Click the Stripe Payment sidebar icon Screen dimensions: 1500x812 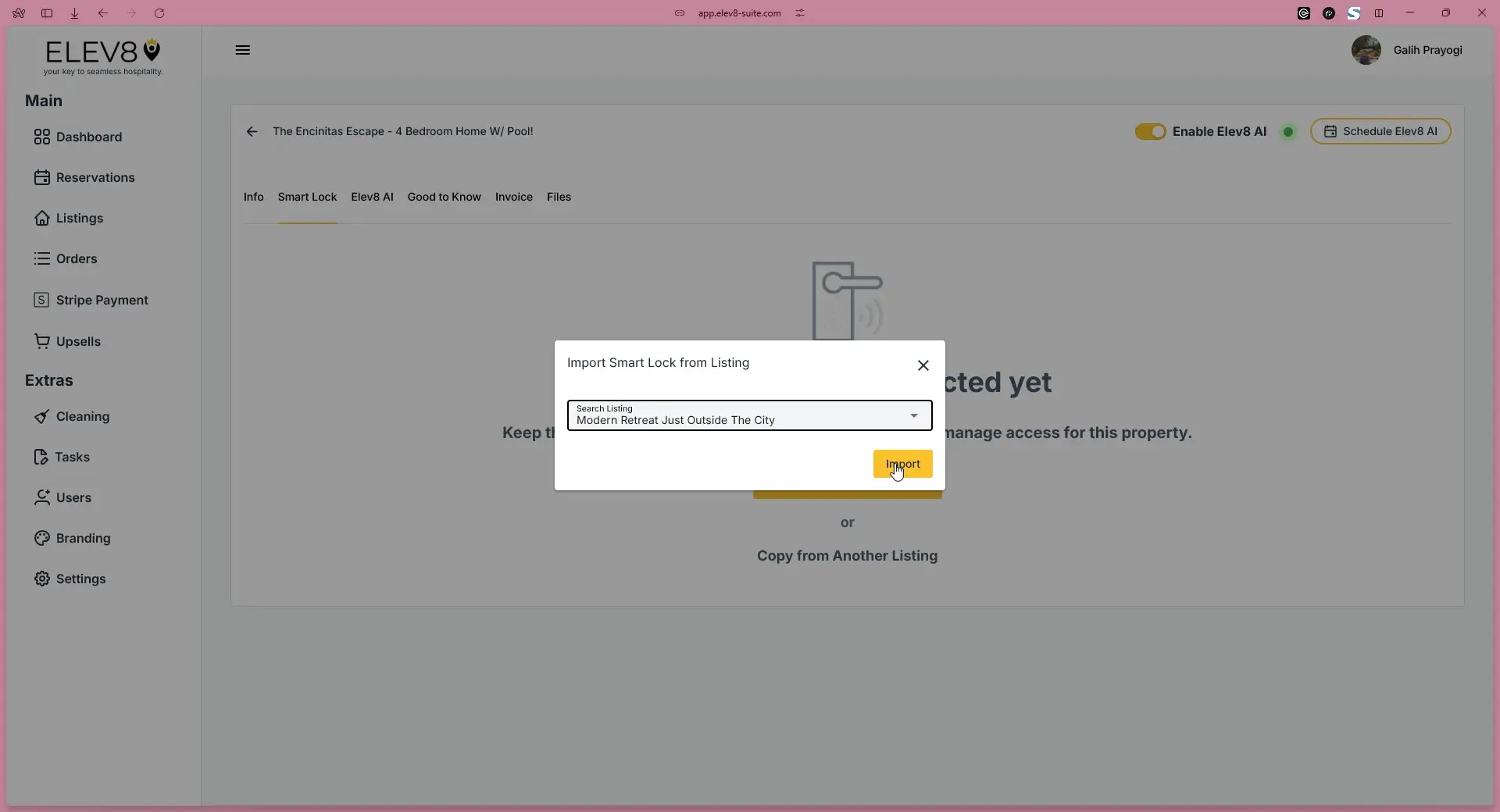tap(43, 300)
